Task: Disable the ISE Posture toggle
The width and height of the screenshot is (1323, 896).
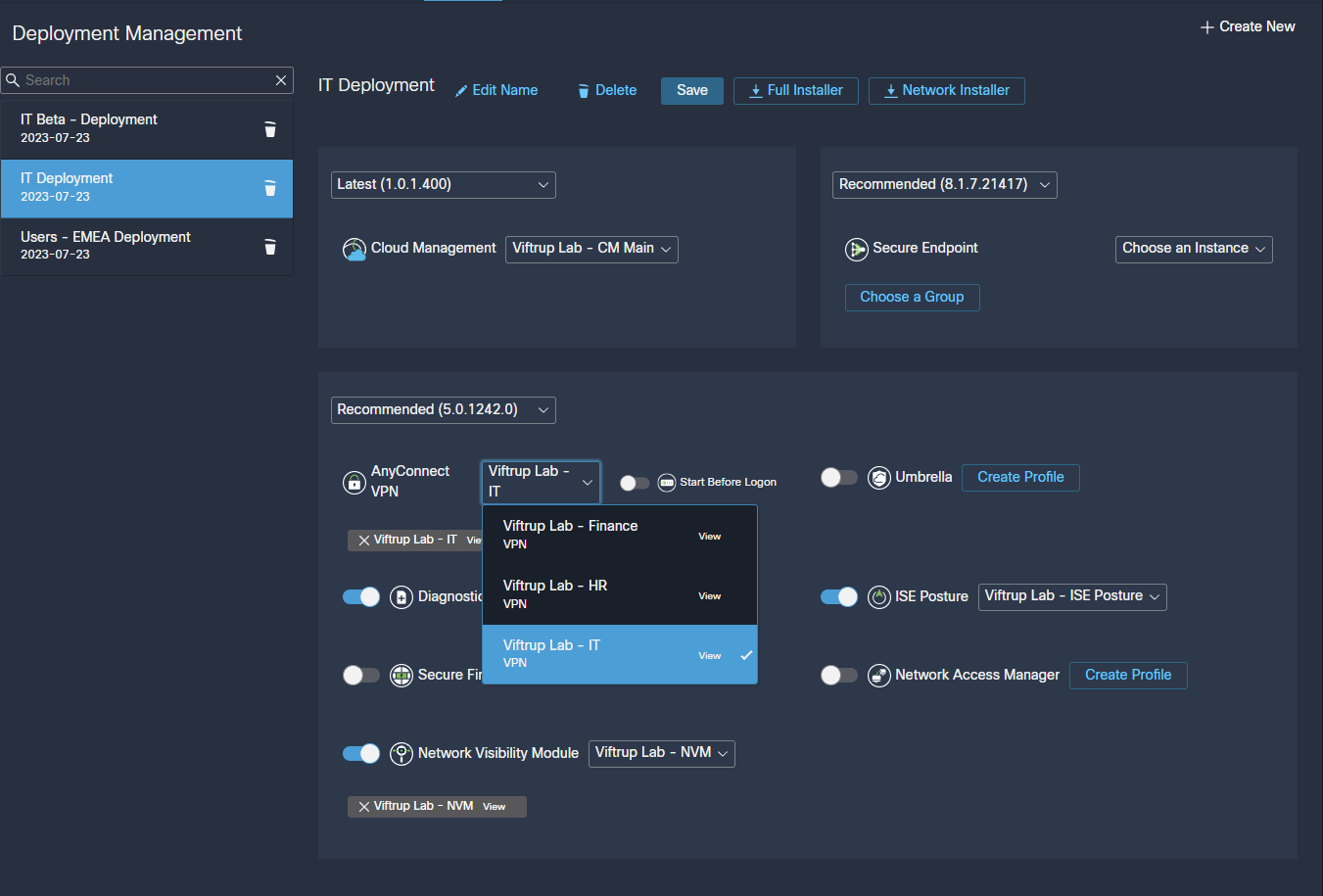Action: point(838,596)
